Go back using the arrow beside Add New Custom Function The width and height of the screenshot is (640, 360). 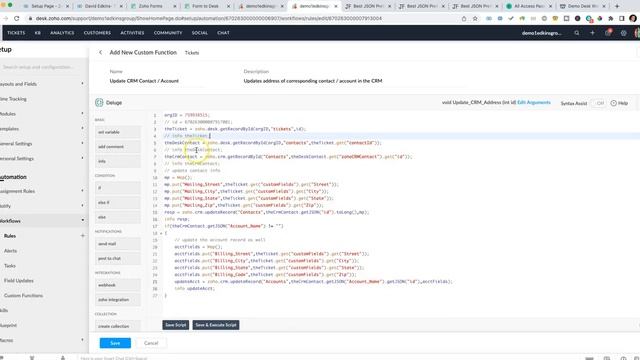[x=100, y=52]
